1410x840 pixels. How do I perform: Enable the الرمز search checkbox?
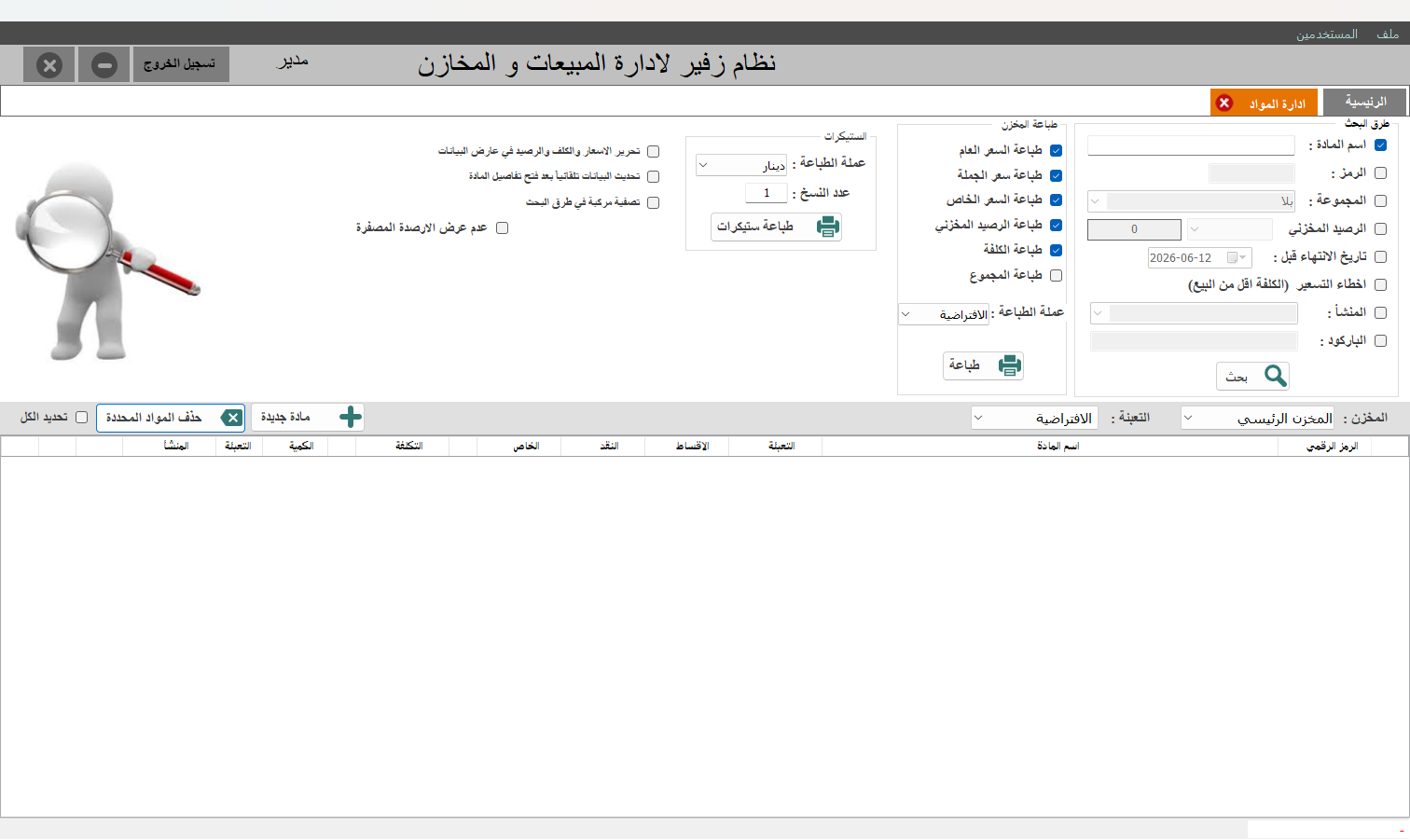pyautogui.click(x=1380, y=172)
